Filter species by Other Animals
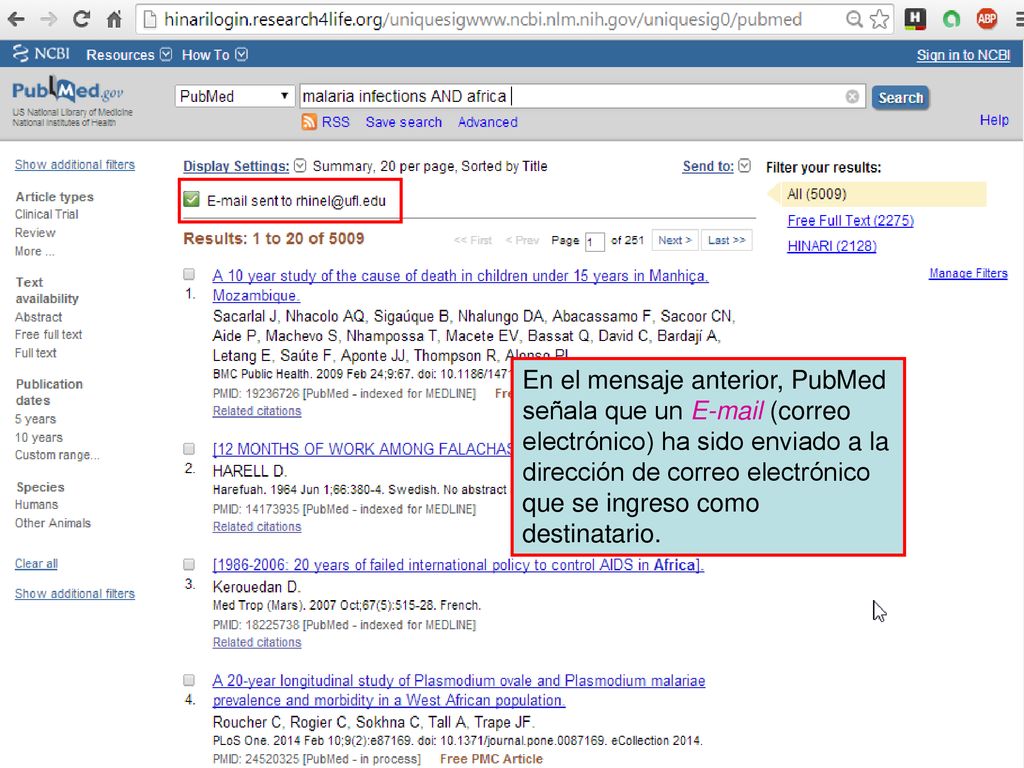Image resolution: width=1024 pixels, height=768 pixels. click(x=53, y=523)
